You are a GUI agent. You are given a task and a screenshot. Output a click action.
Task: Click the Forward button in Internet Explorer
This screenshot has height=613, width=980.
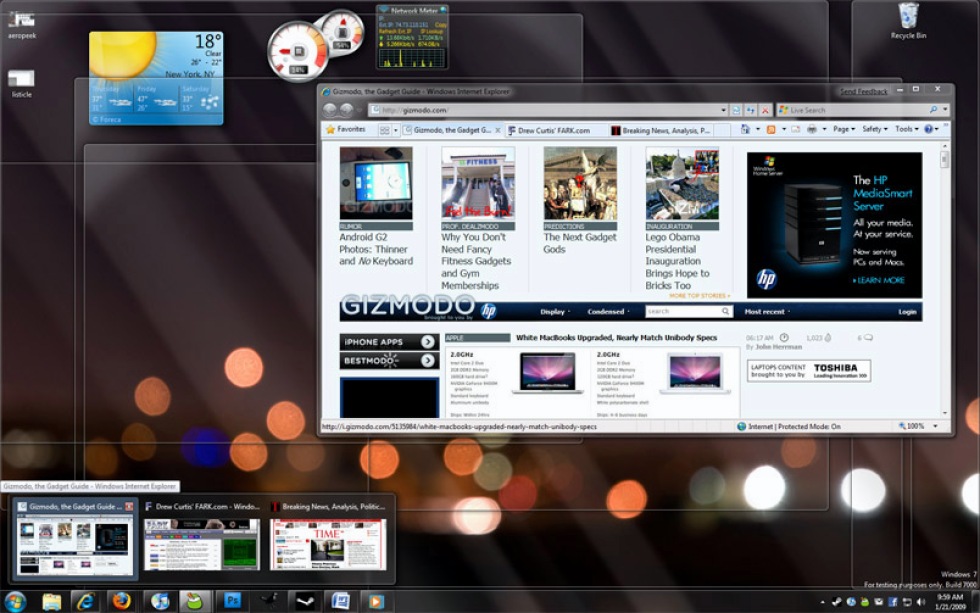pyautogui.click(x=346, y=110)
